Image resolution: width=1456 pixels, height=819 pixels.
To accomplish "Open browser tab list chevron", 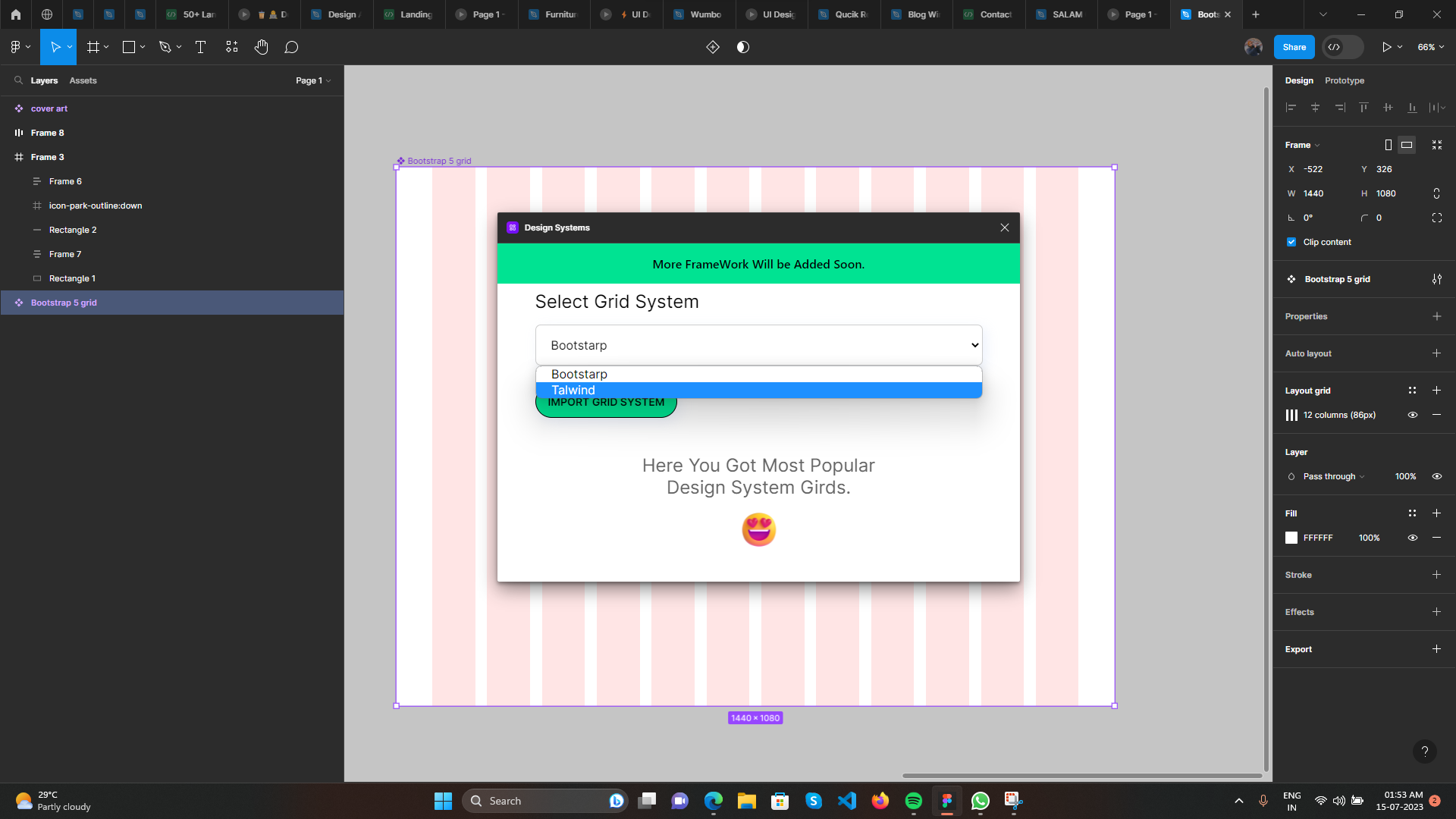I will pos(1323,14).
